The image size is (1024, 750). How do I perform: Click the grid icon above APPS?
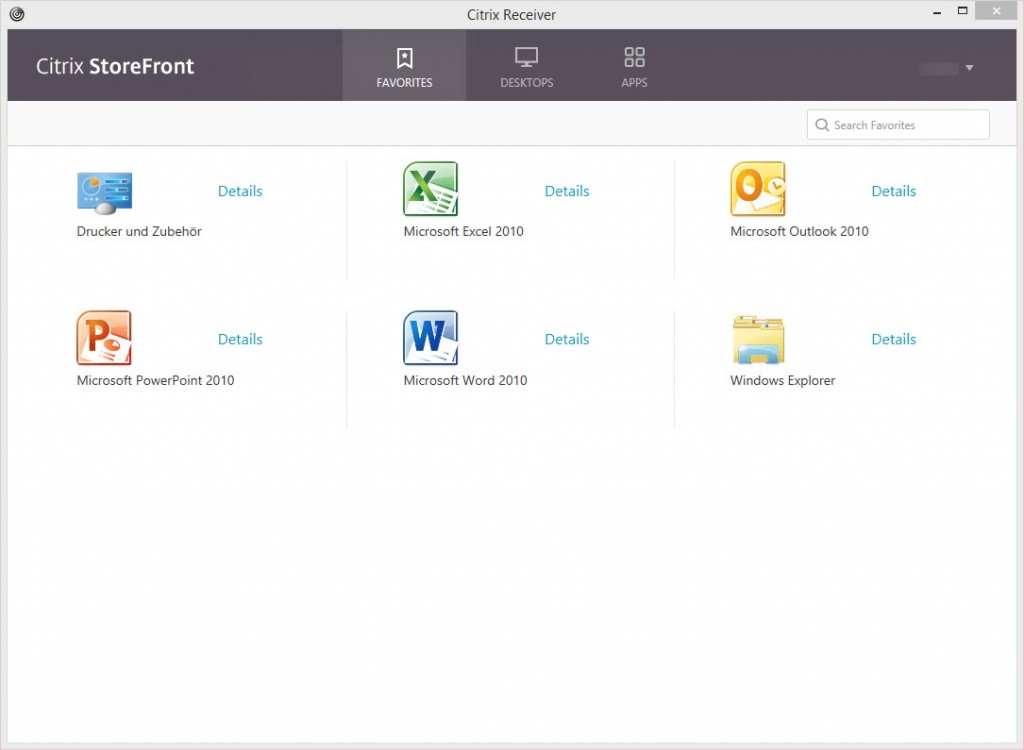(x=633, y=58)
